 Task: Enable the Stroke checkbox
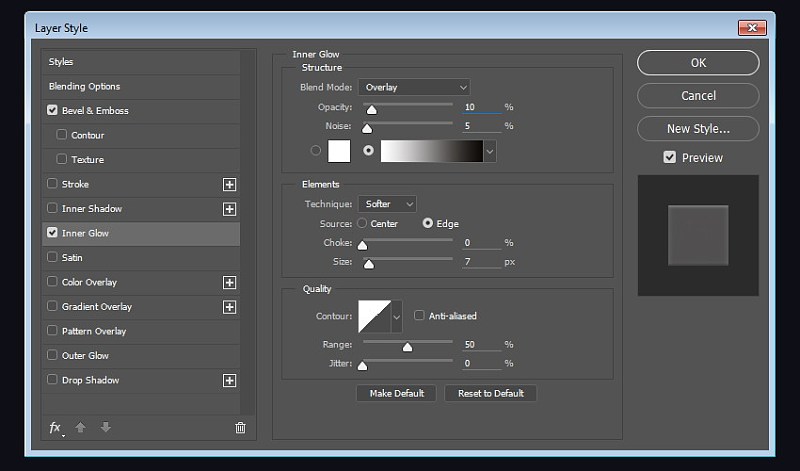point(52,183)
